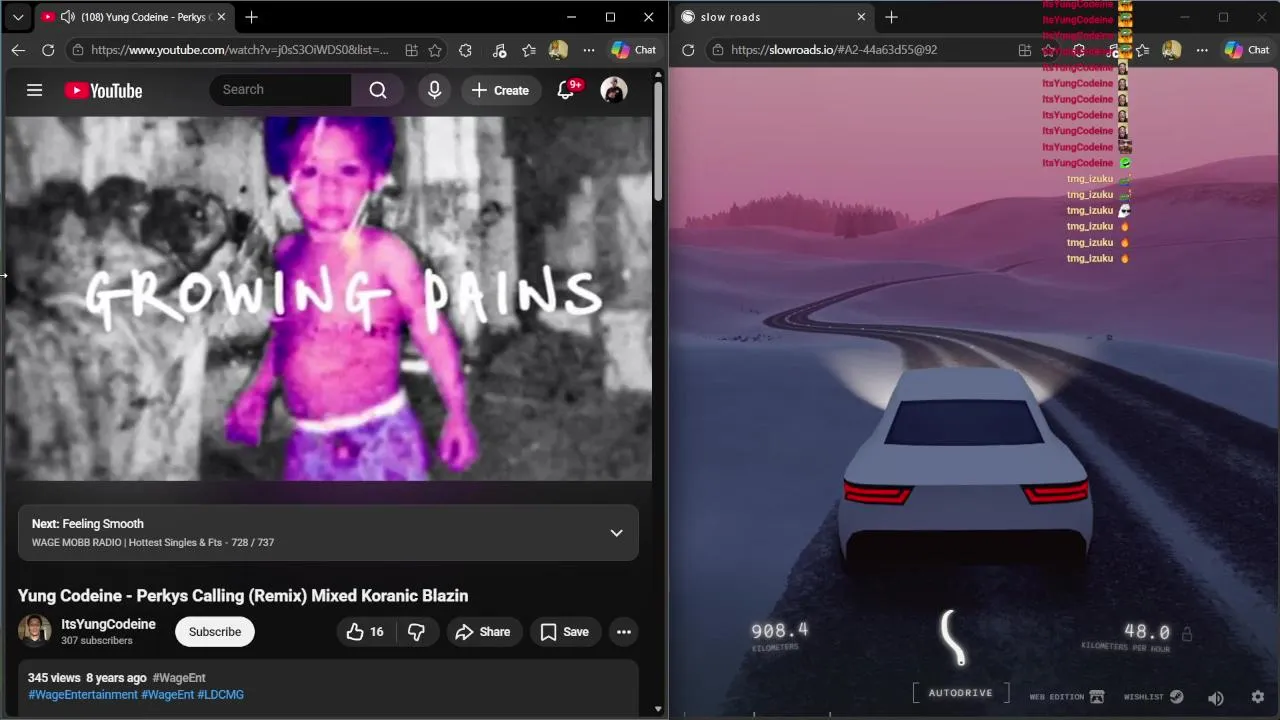Screen dimensions: 1280x720
Task: Open Copilot Chat in slow roads window
Action: point(1247,50)
